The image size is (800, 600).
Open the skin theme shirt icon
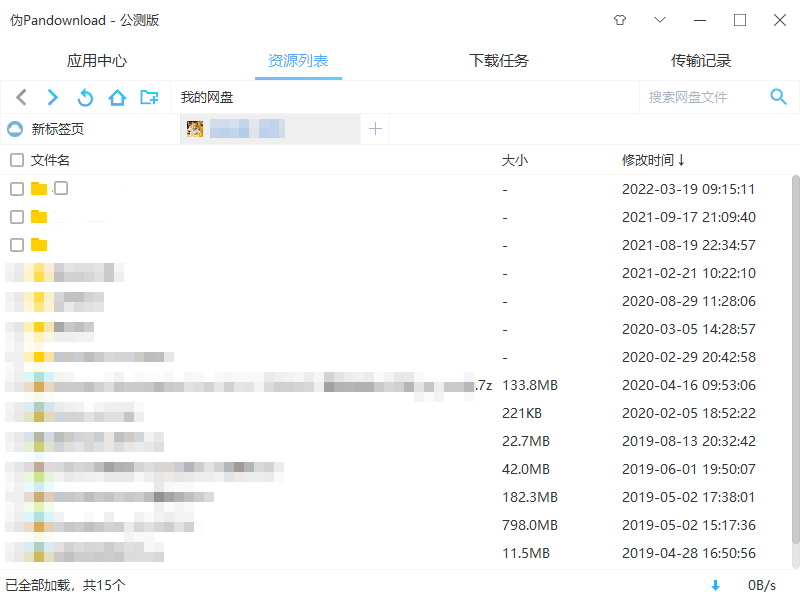(x=619, y=20)
